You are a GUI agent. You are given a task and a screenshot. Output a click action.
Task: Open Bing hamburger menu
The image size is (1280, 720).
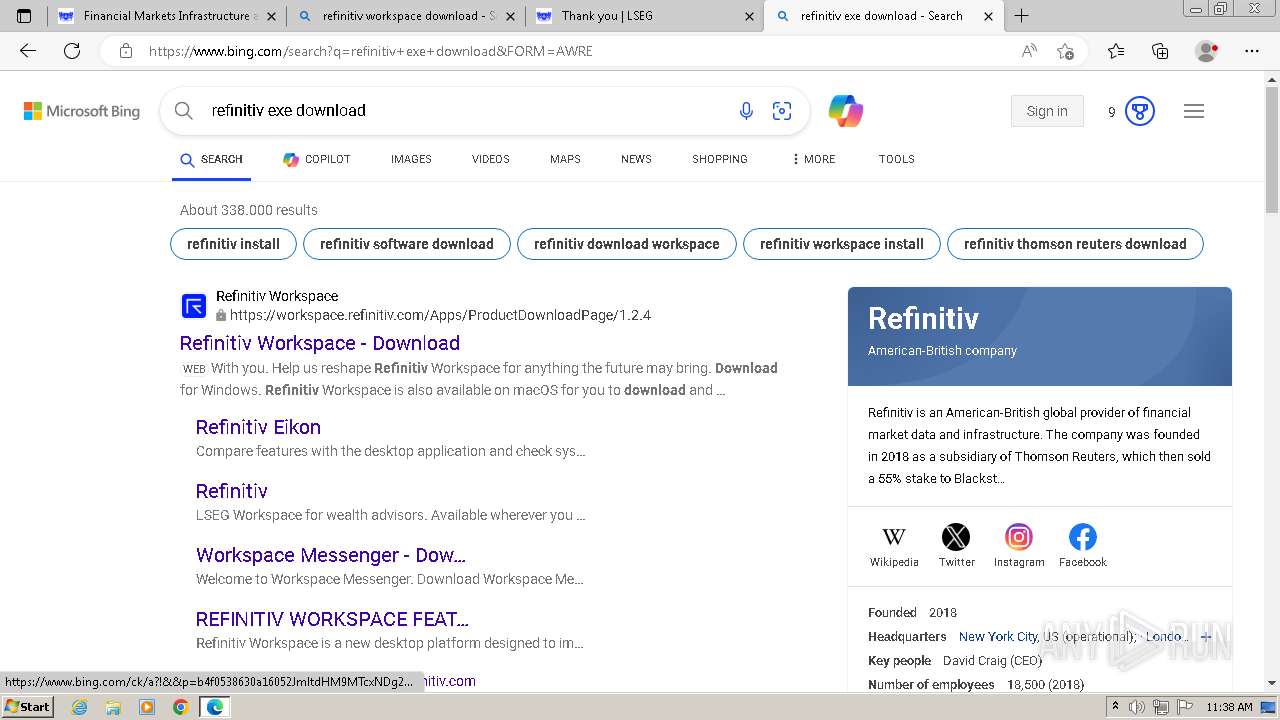click(x=1194, y=111)
